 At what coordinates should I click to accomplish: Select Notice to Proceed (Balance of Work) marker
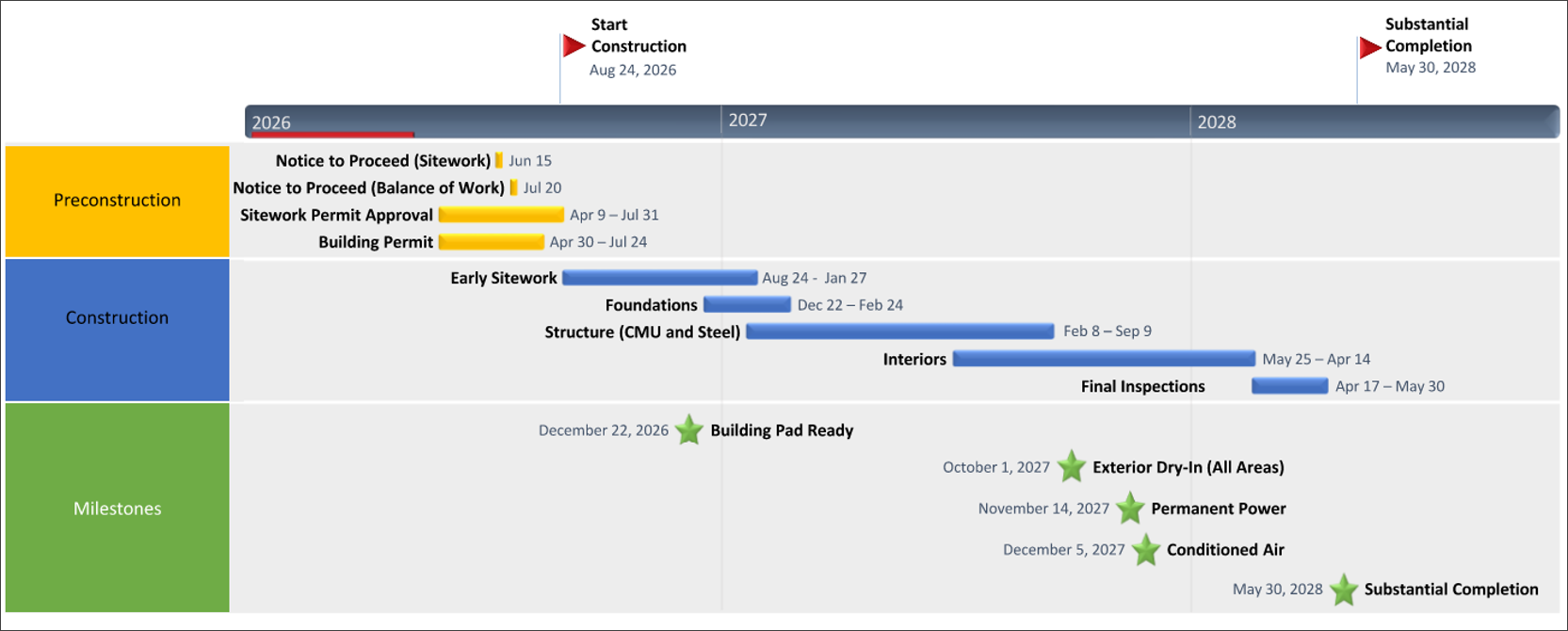513,188
